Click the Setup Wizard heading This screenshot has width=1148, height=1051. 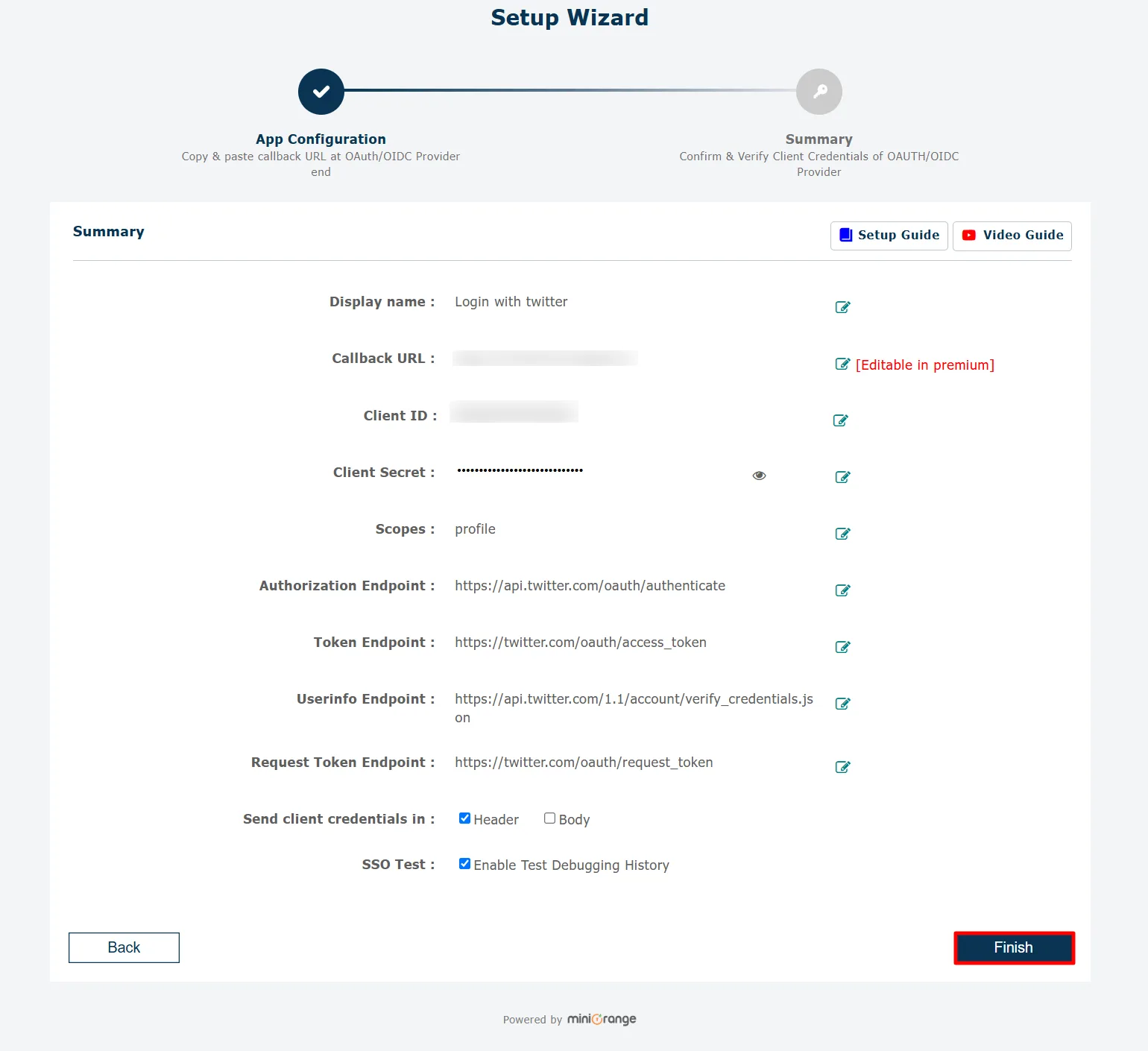coord(570,17)
